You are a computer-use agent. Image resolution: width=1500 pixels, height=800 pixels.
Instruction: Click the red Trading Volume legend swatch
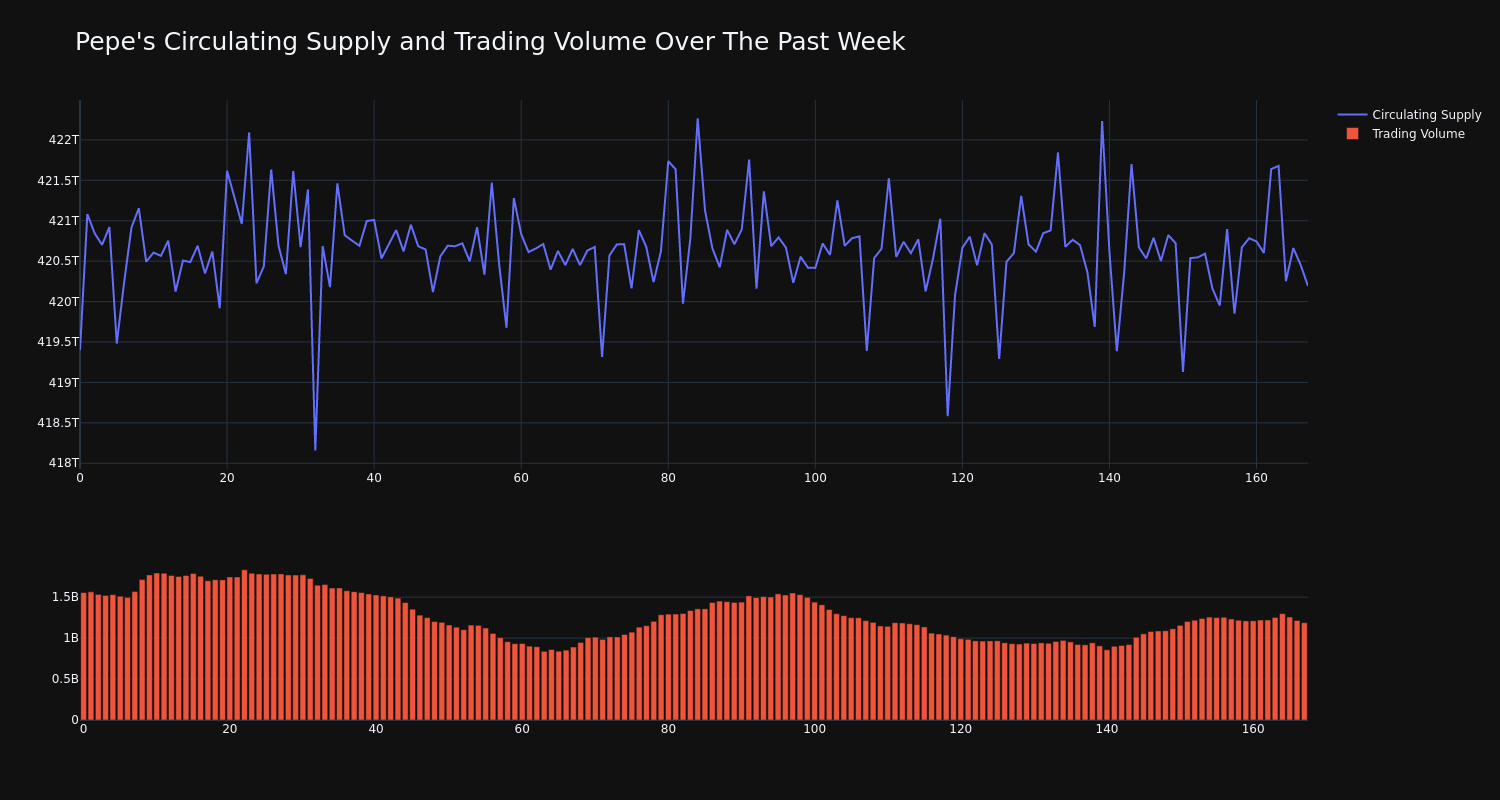coord(1352,134)
